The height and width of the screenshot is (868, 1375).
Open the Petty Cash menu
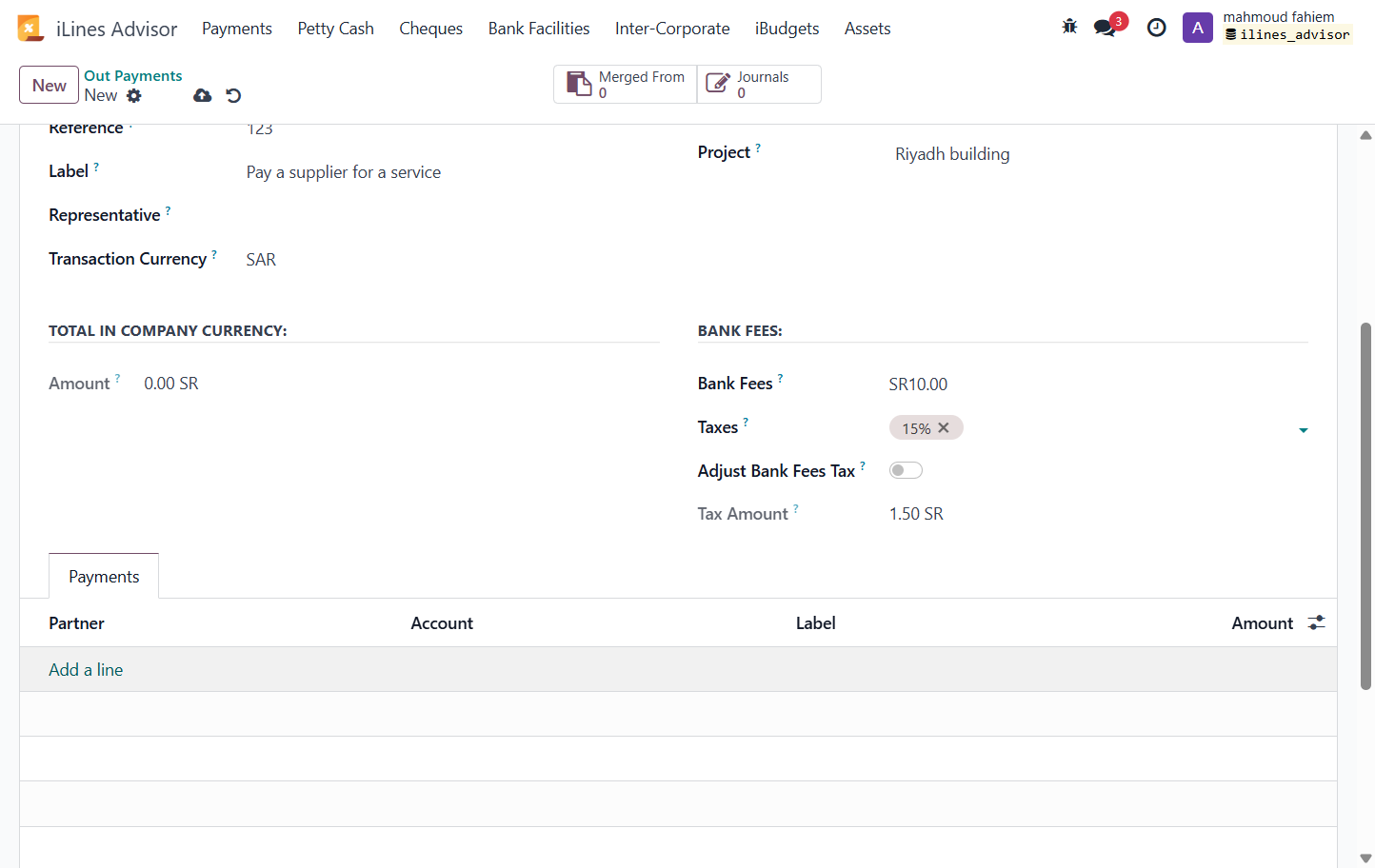tap(335, 29)
